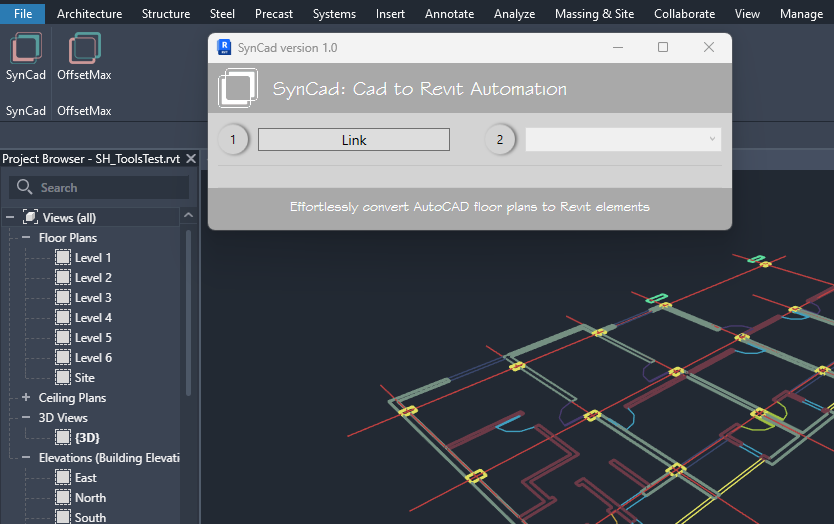This screenshot has width=834, height=524.
Task: Select the Ceiling Plans label
Action: (x=72, y=397)
